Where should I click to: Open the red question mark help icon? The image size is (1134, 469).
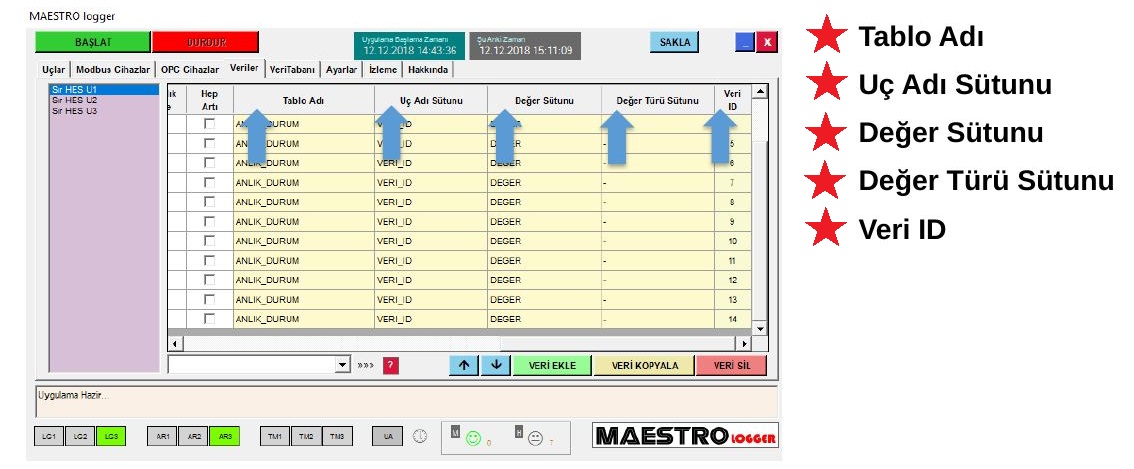click(391, 366)
